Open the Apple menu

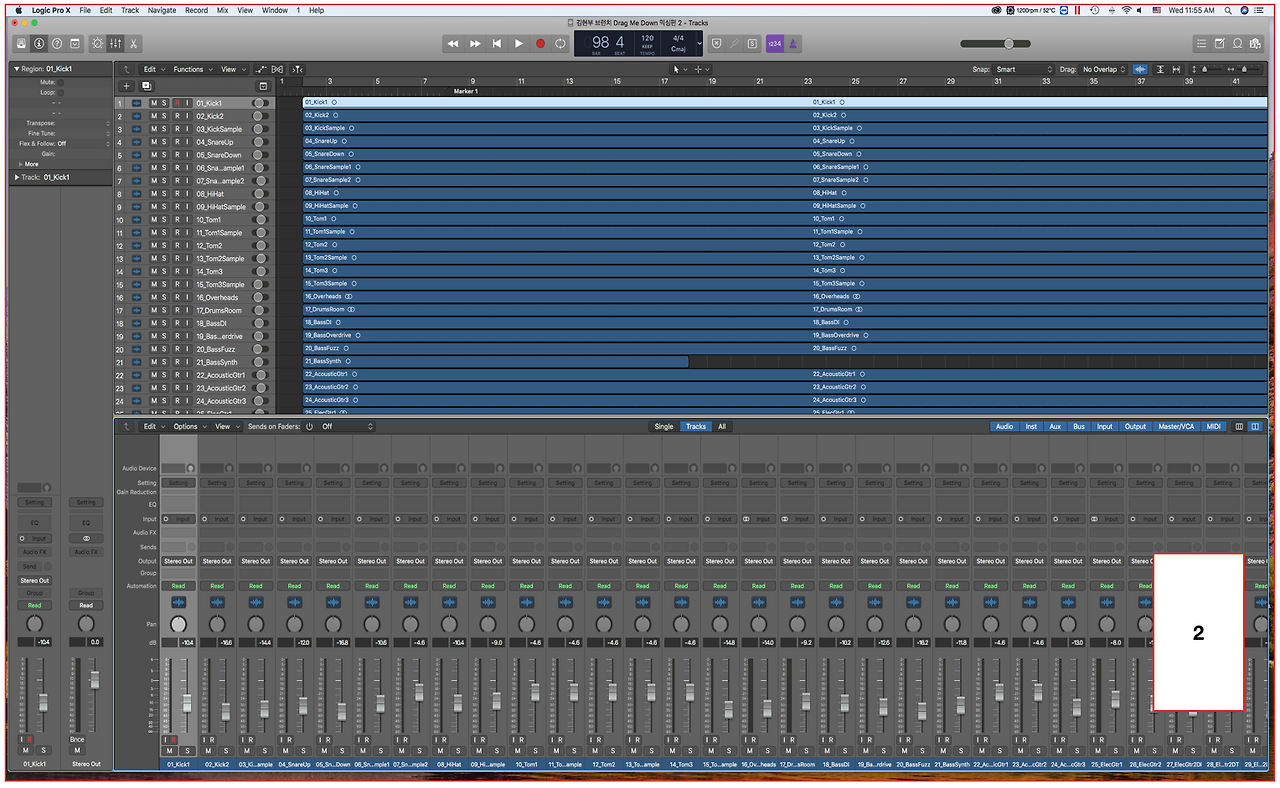pyautogui.click(x=18, y=10)
